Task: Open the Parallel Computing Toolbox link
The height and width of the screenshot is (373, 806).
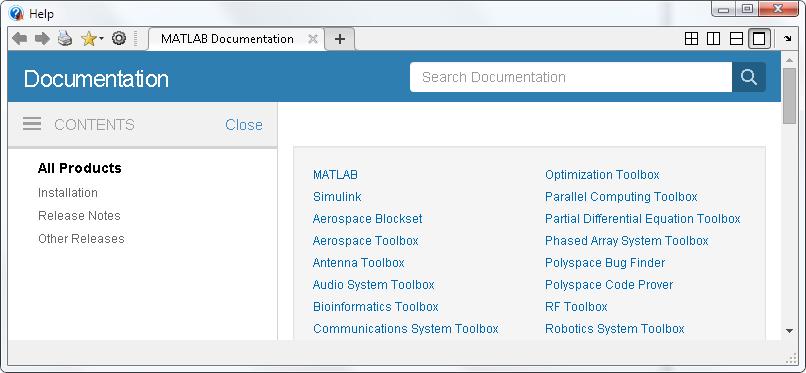Action: pos(621,197)
